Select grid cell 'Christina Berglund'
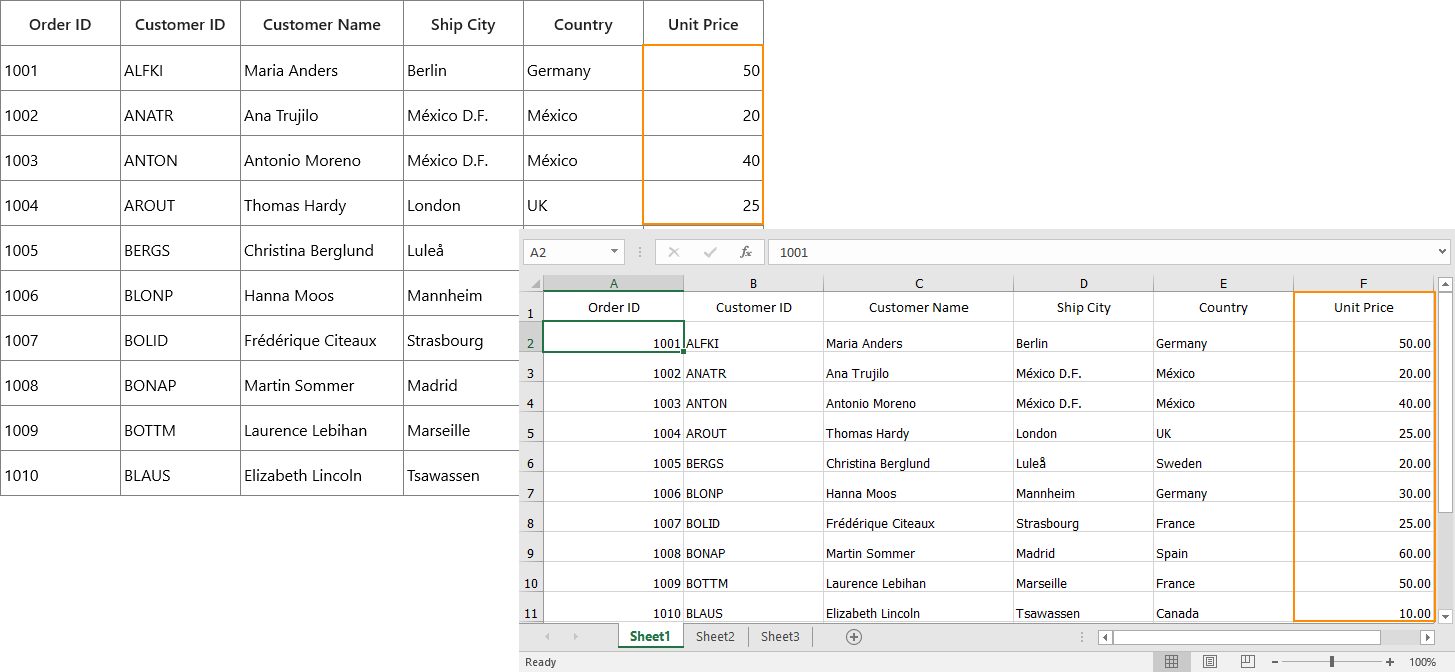 [x=322, y=250]
